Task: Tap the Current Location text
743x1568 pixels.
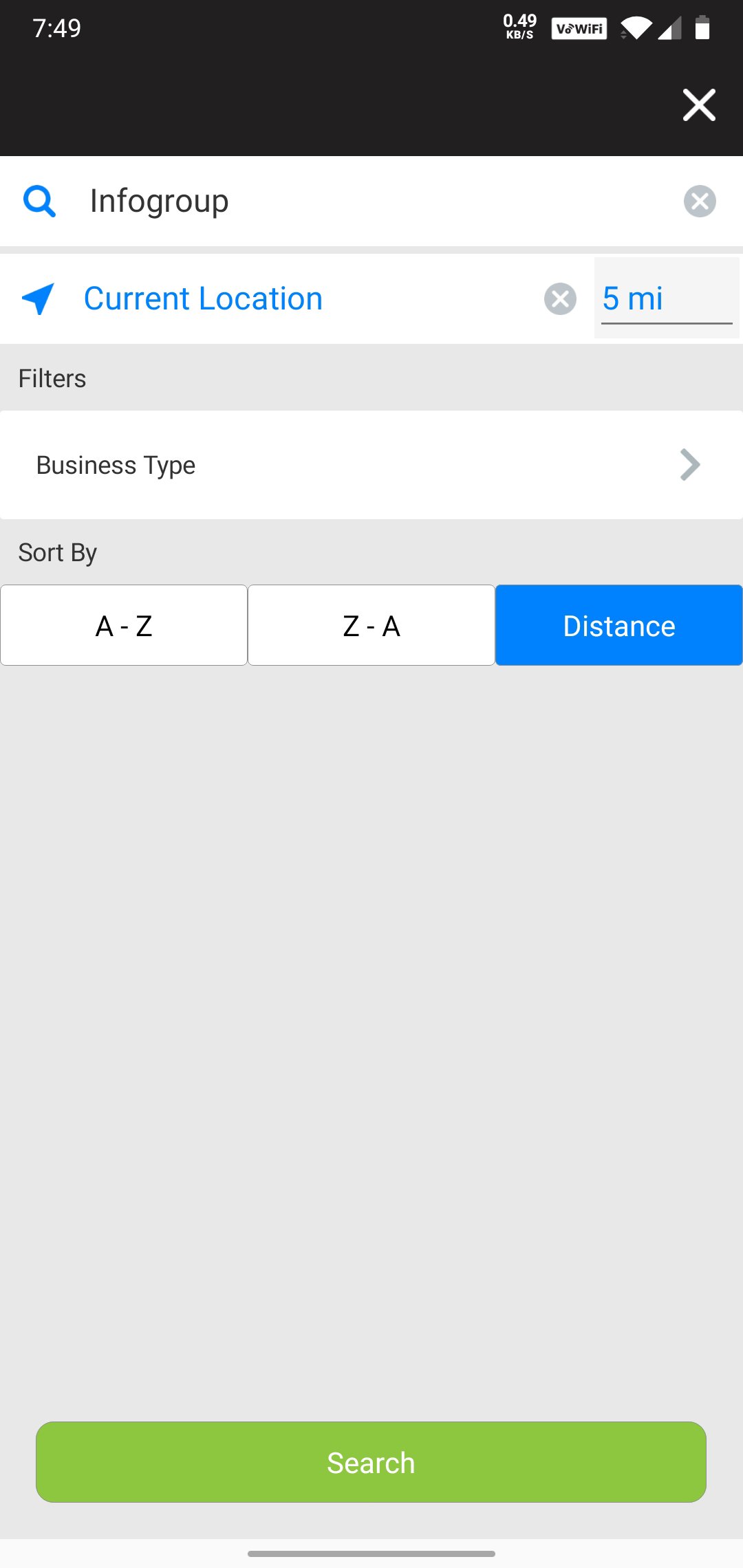Action: [203, 298]
